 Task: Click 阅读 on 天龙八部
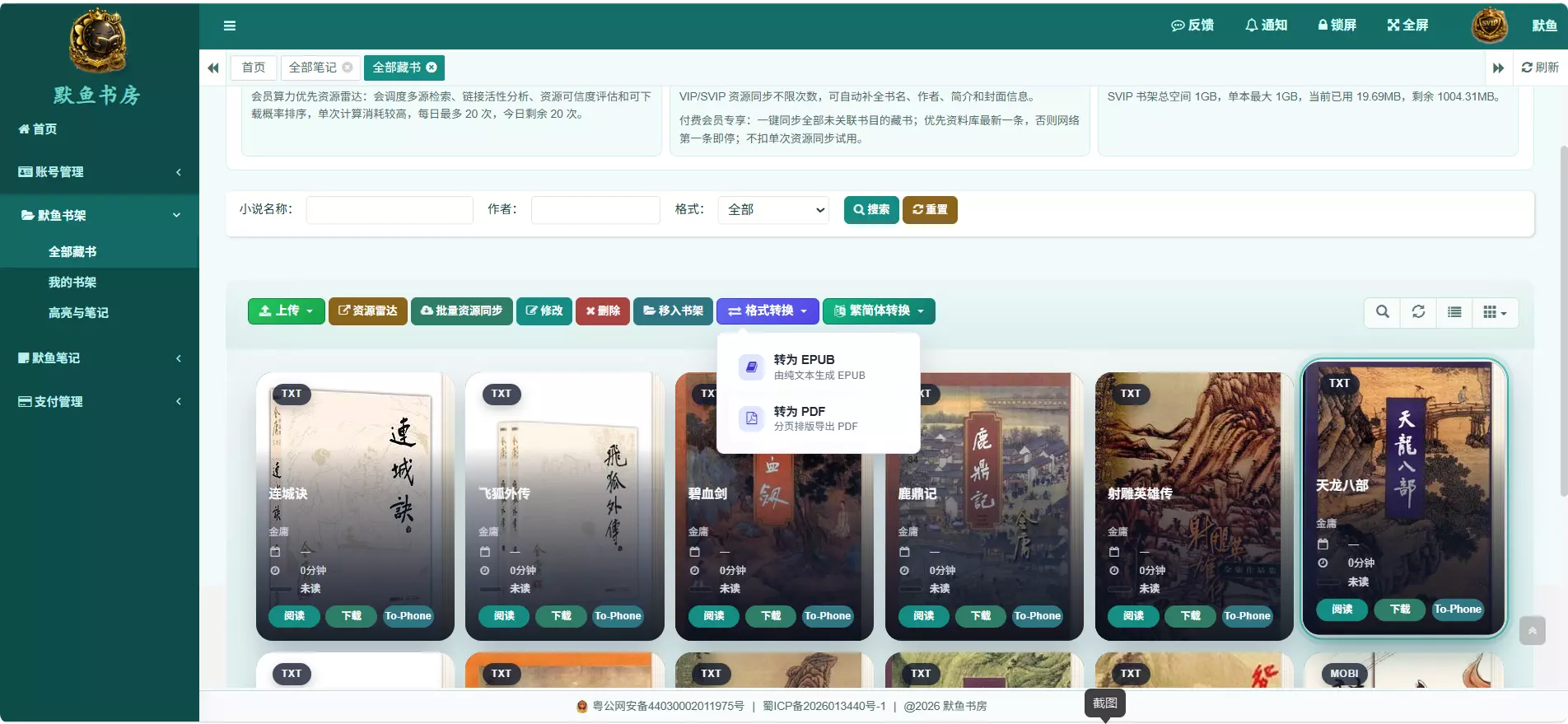(x=1342, y=610)
